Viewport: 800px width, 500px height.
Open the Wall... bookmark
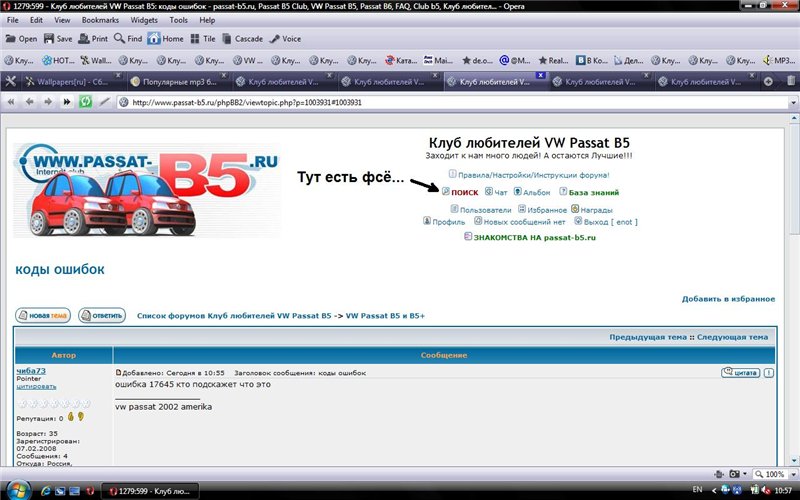click(x=95, y=60)
